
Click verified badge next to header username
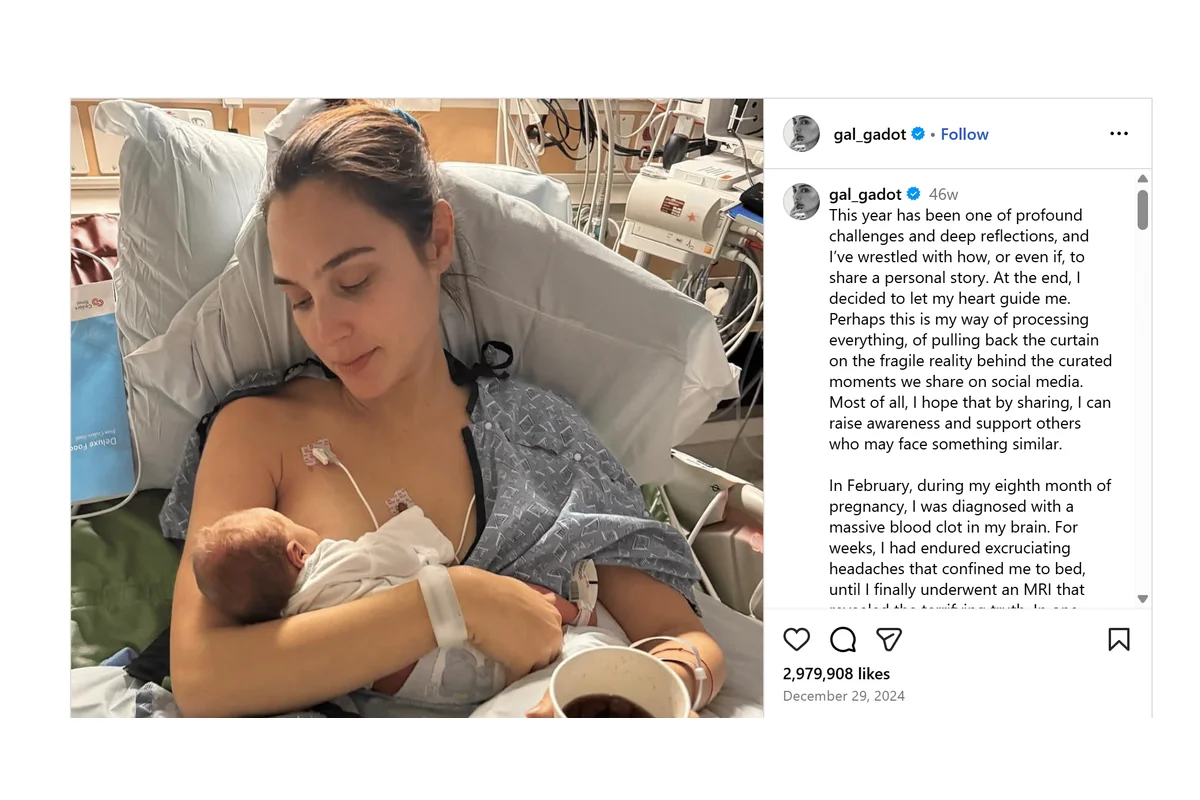tap(918, 134)
